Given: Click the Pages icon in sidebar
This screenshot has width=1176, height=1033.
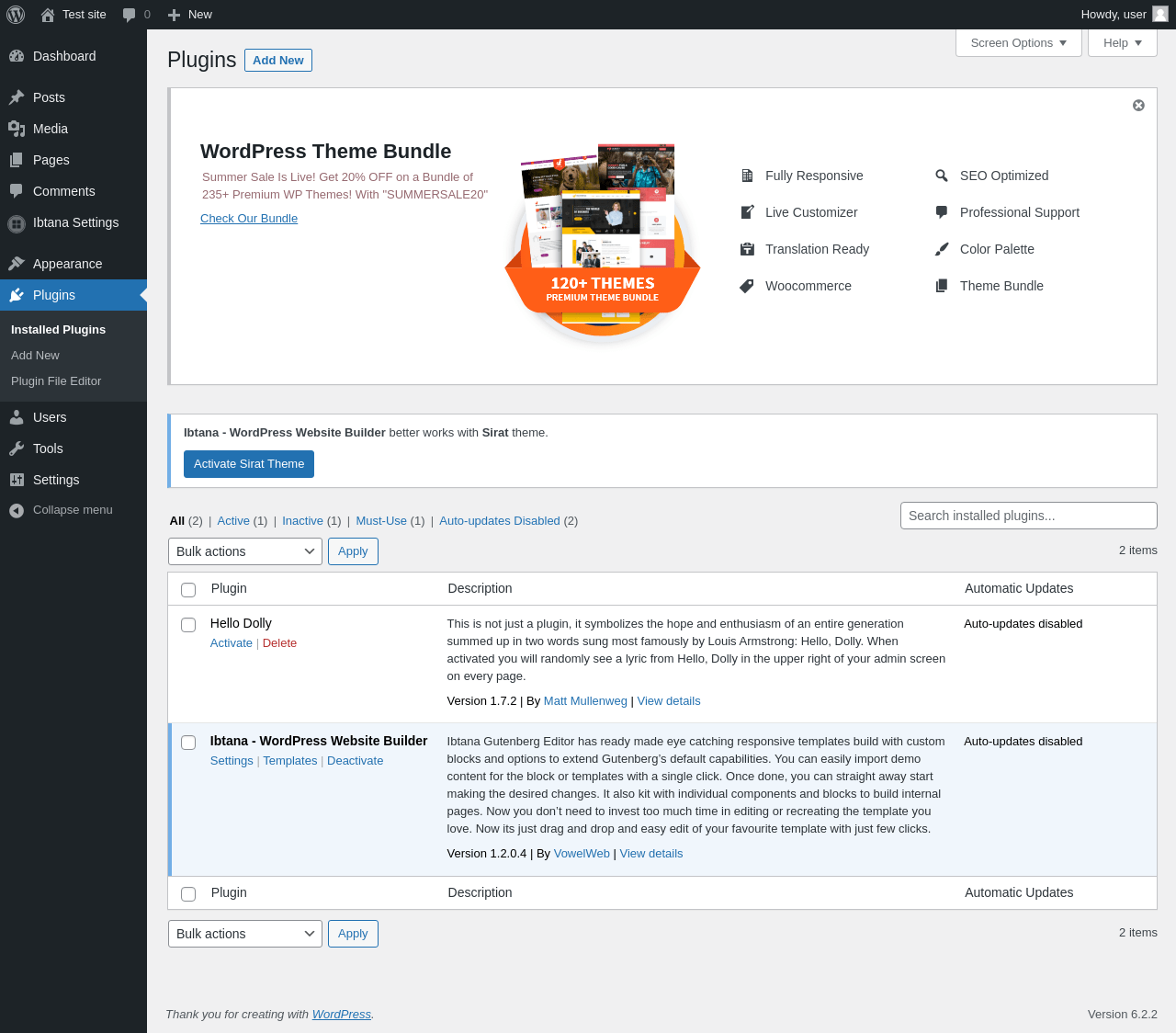Looking at the screenshot, I should (x=17, y=160).
